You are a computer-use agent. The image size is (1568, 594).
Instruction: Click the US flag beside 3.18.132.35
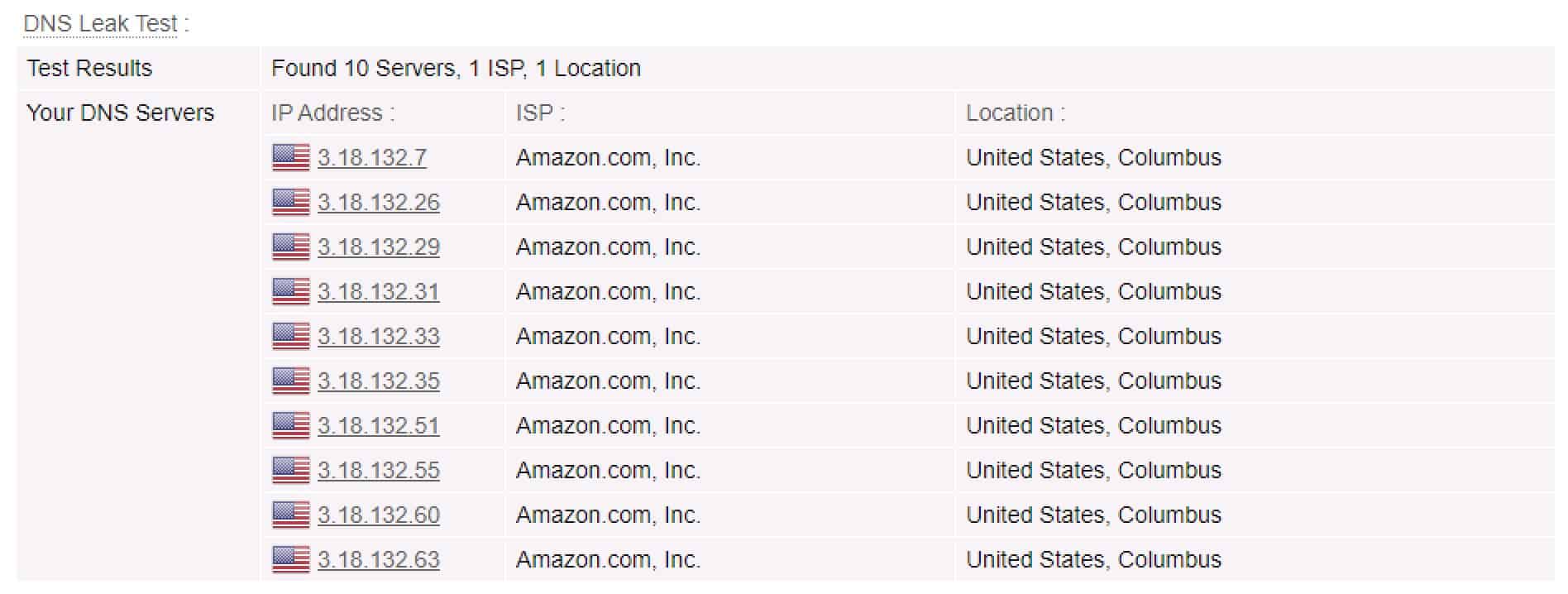(291, 381)
